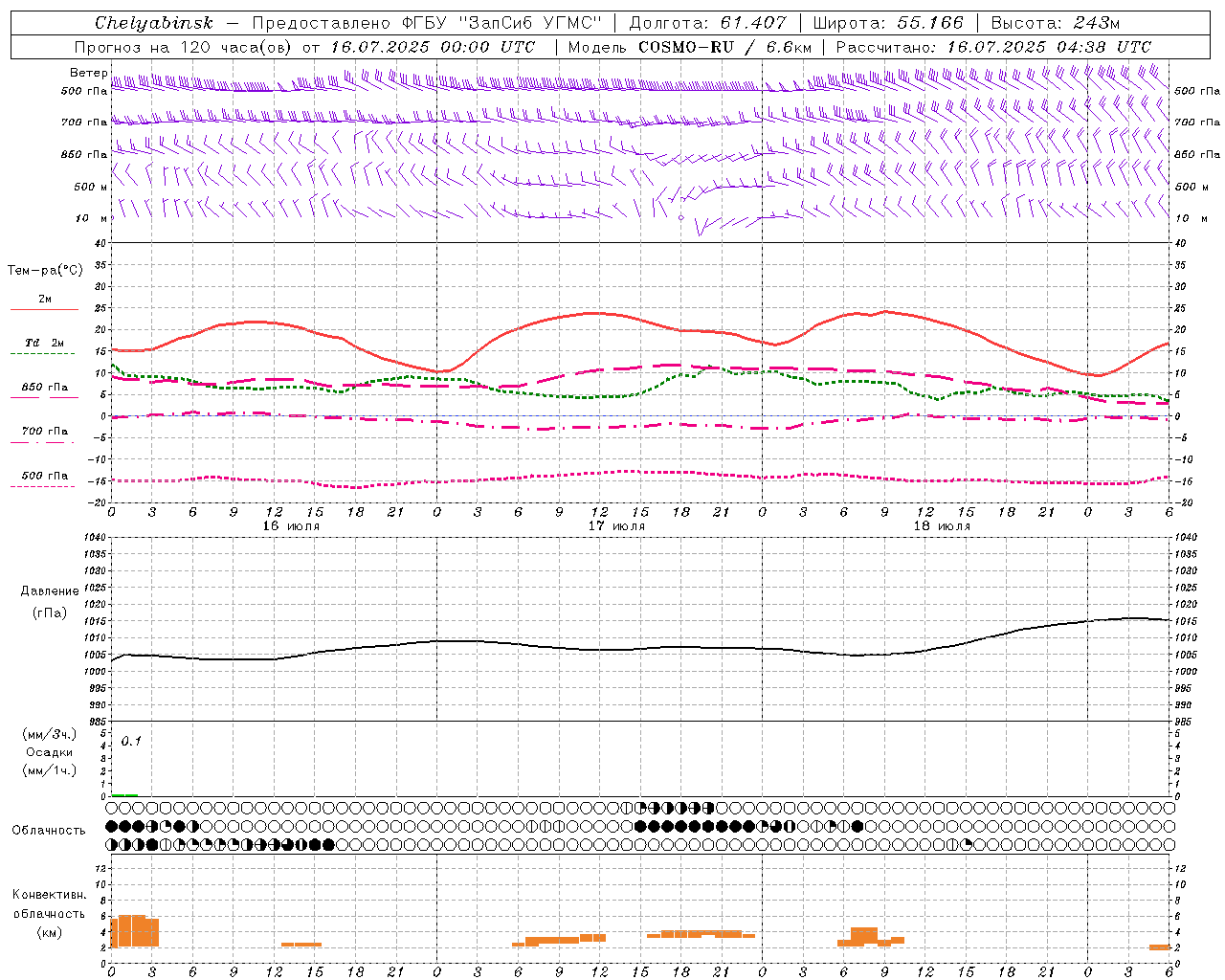The image size is (1225, 980).
Task: Click the 'Ветер' wind panel label
Action: pos(88,73)
